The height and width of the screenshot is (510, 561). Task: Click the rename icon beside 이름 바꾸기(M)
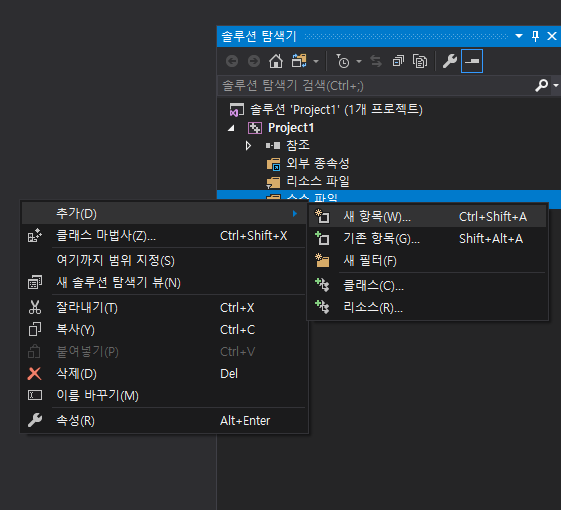click(35, 395)
